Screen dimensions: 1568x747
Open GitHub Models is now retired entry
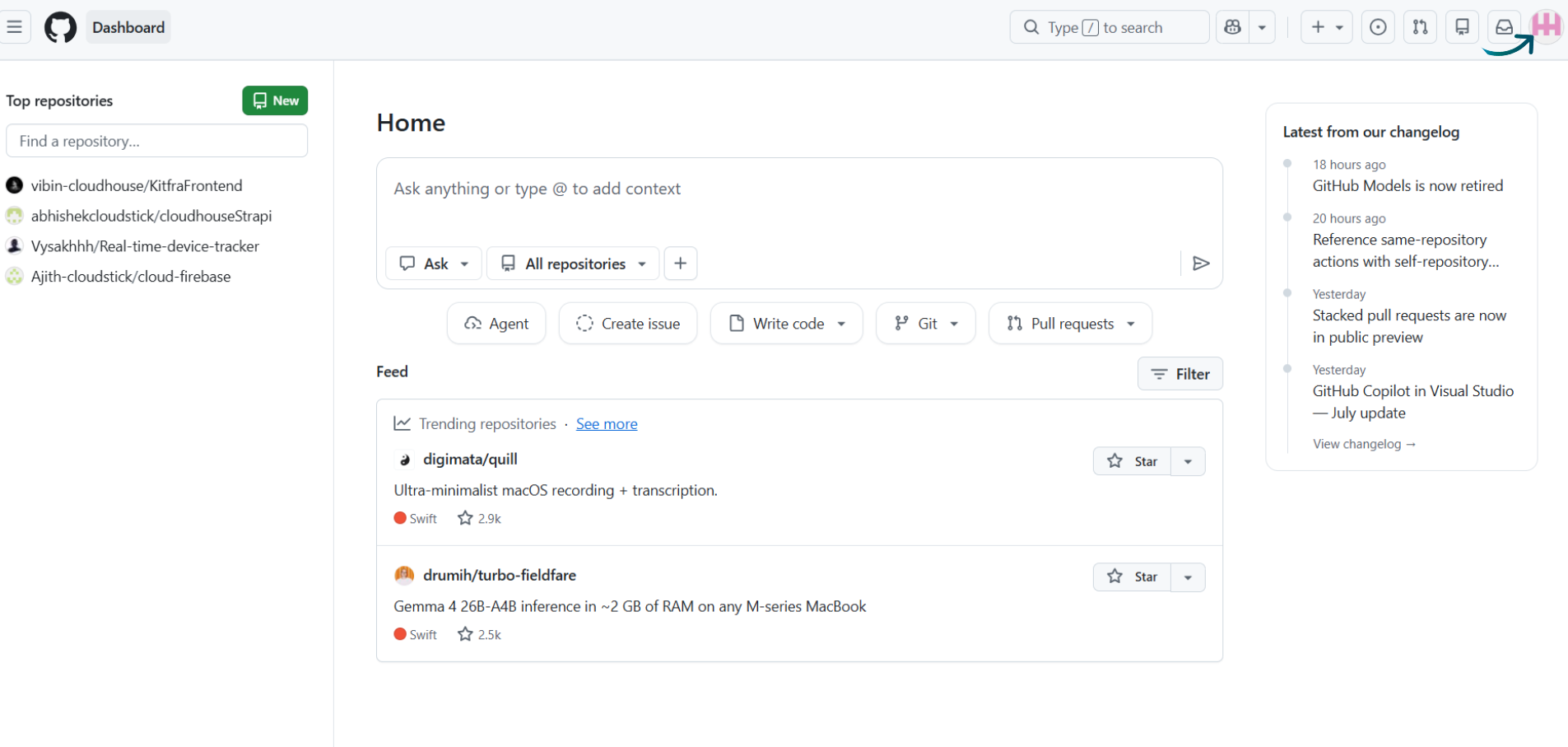[x=1407, y=186]
